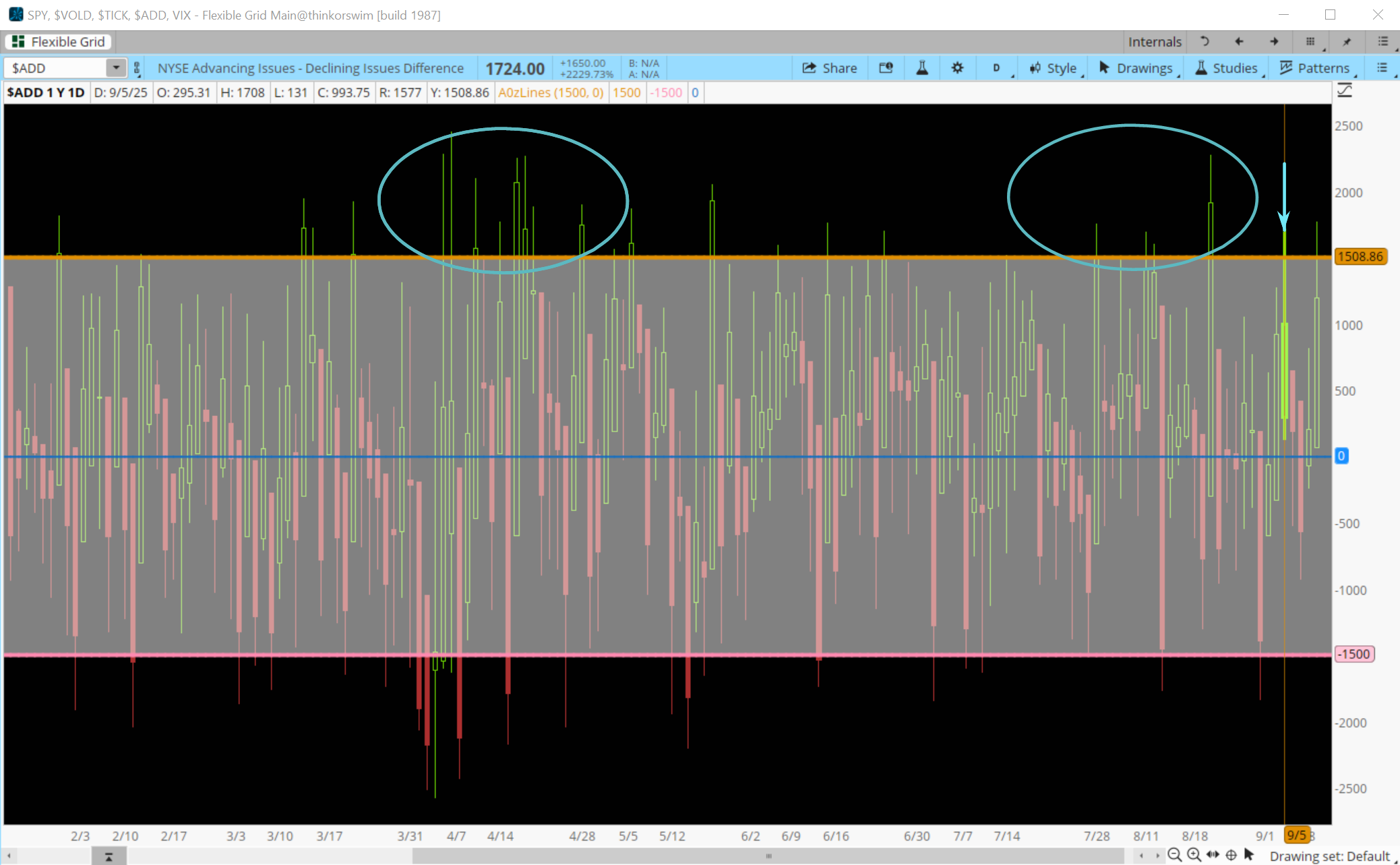The width and height of the screenshot is (1400, 865).
Task: Open the Flexible Grid tab
Action: [x=59, y=42]
